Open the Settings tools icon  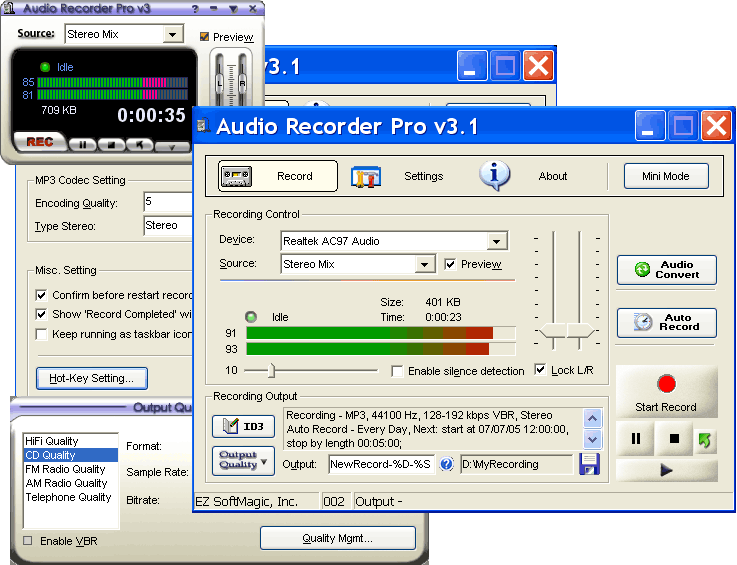click(x=366, y=177)
